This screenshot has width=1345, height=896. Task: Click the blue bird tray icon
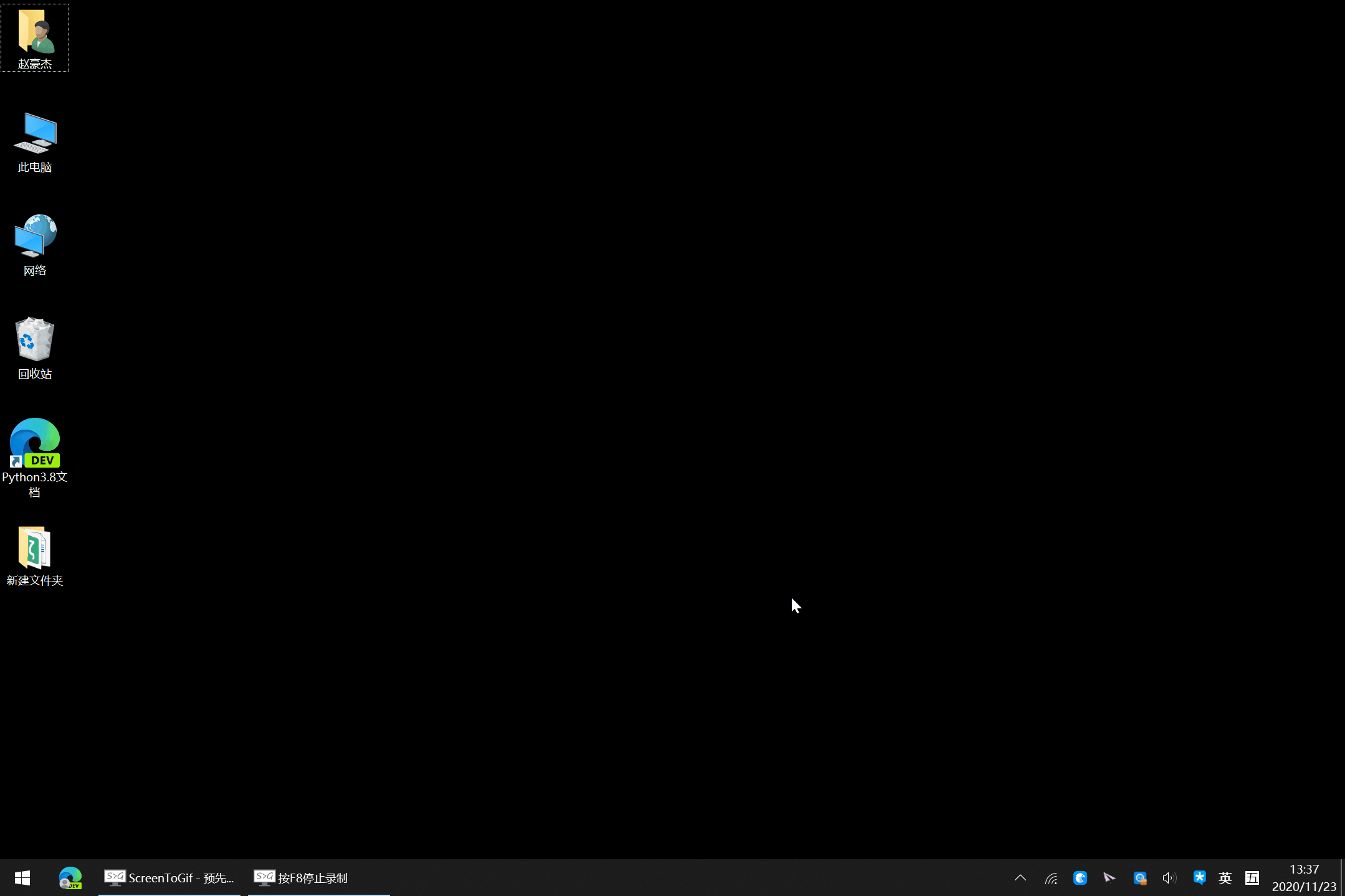(x=1080, y=878)
